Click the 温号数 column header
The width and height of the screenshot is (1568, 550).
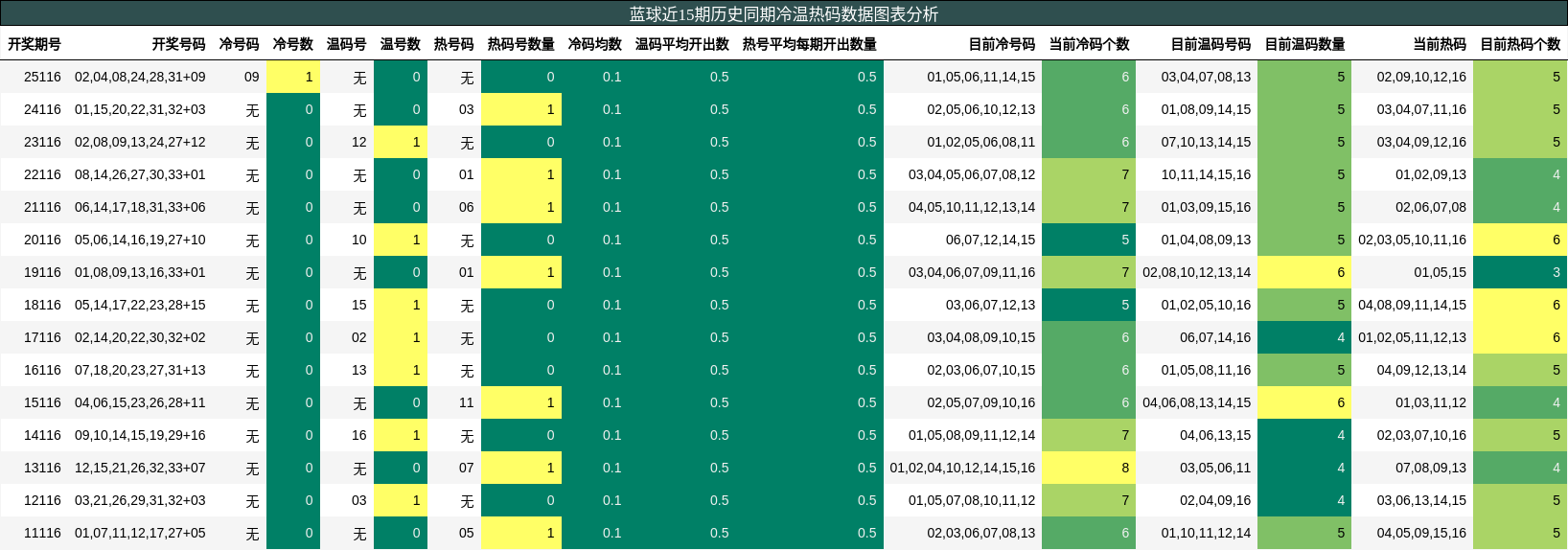pos(400,44)
